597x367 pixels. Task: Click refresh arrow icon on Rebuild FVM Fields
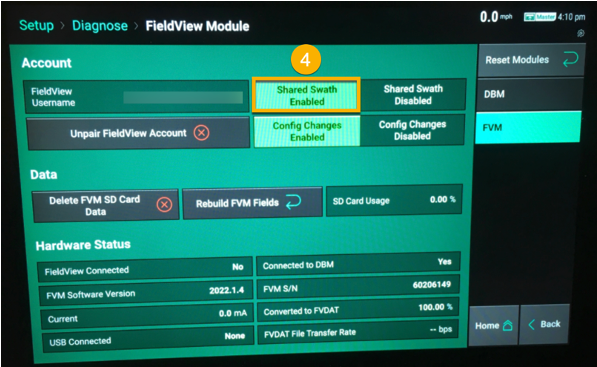(293, 202)
